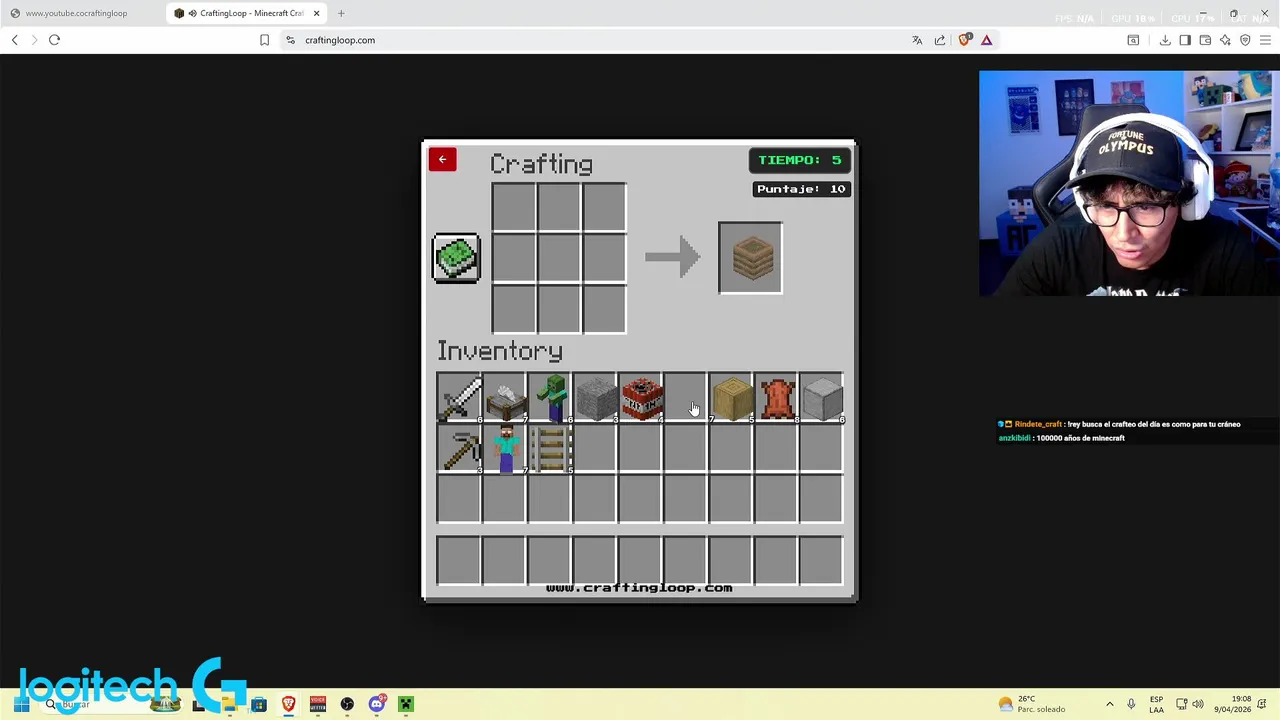This screenshot has height=720, width=1280.
Task: Click the Puntaje score display
Action: click(x=801, y=189)
